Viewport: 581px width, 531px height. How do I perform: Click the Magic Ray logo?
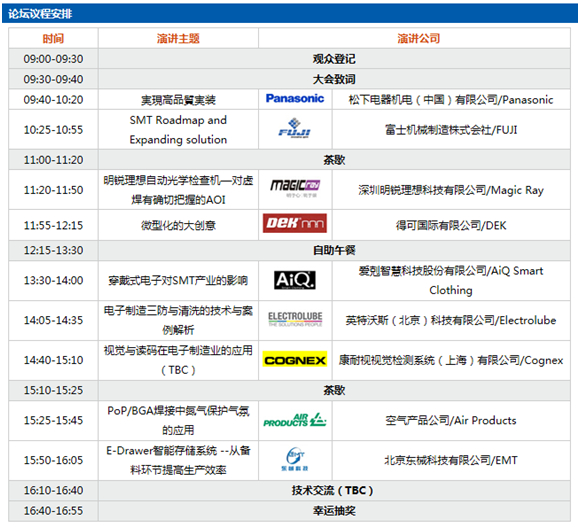point(295,188)
